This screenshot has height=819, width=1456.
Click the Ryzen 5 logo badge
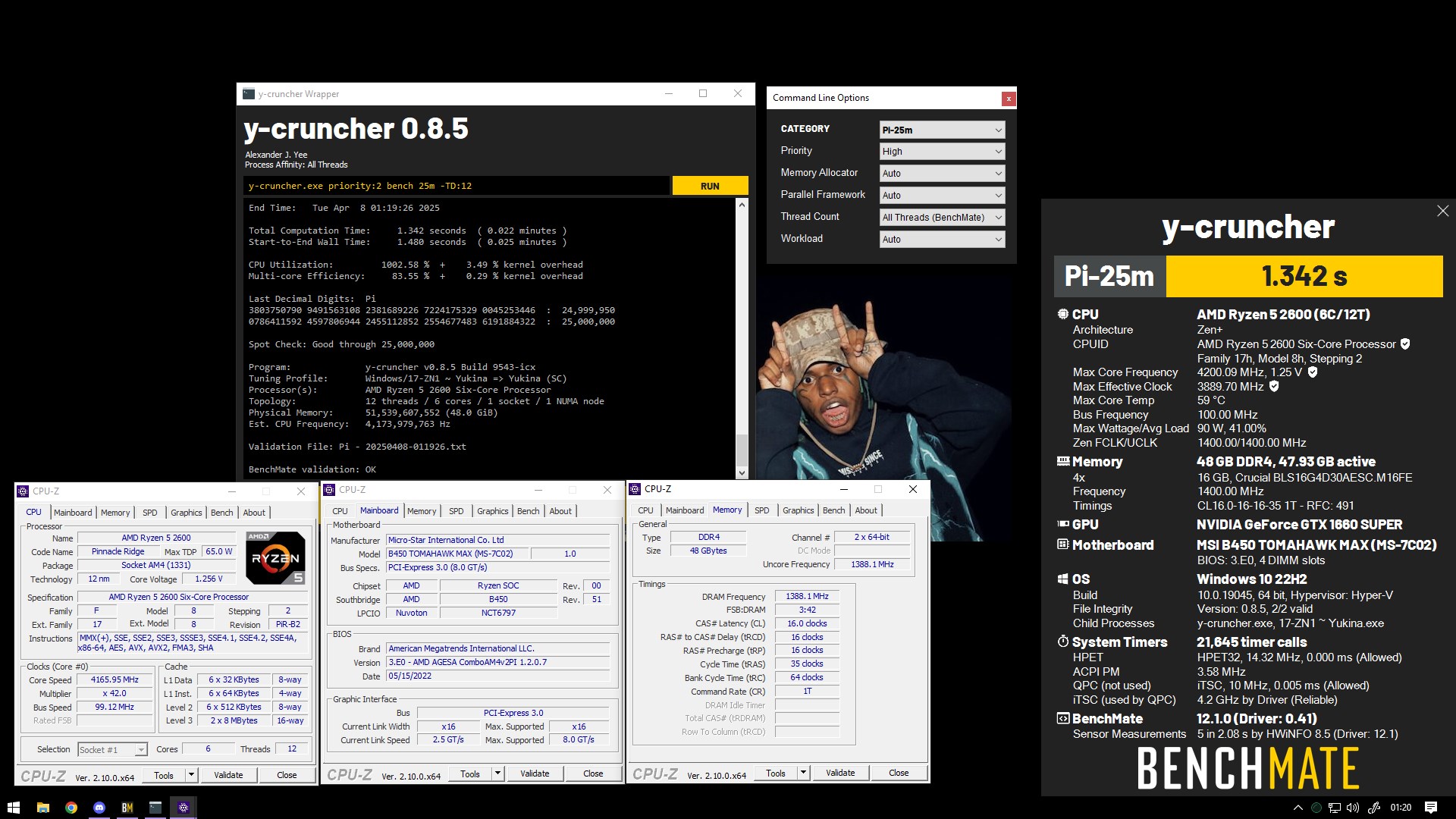pos(275,557)
